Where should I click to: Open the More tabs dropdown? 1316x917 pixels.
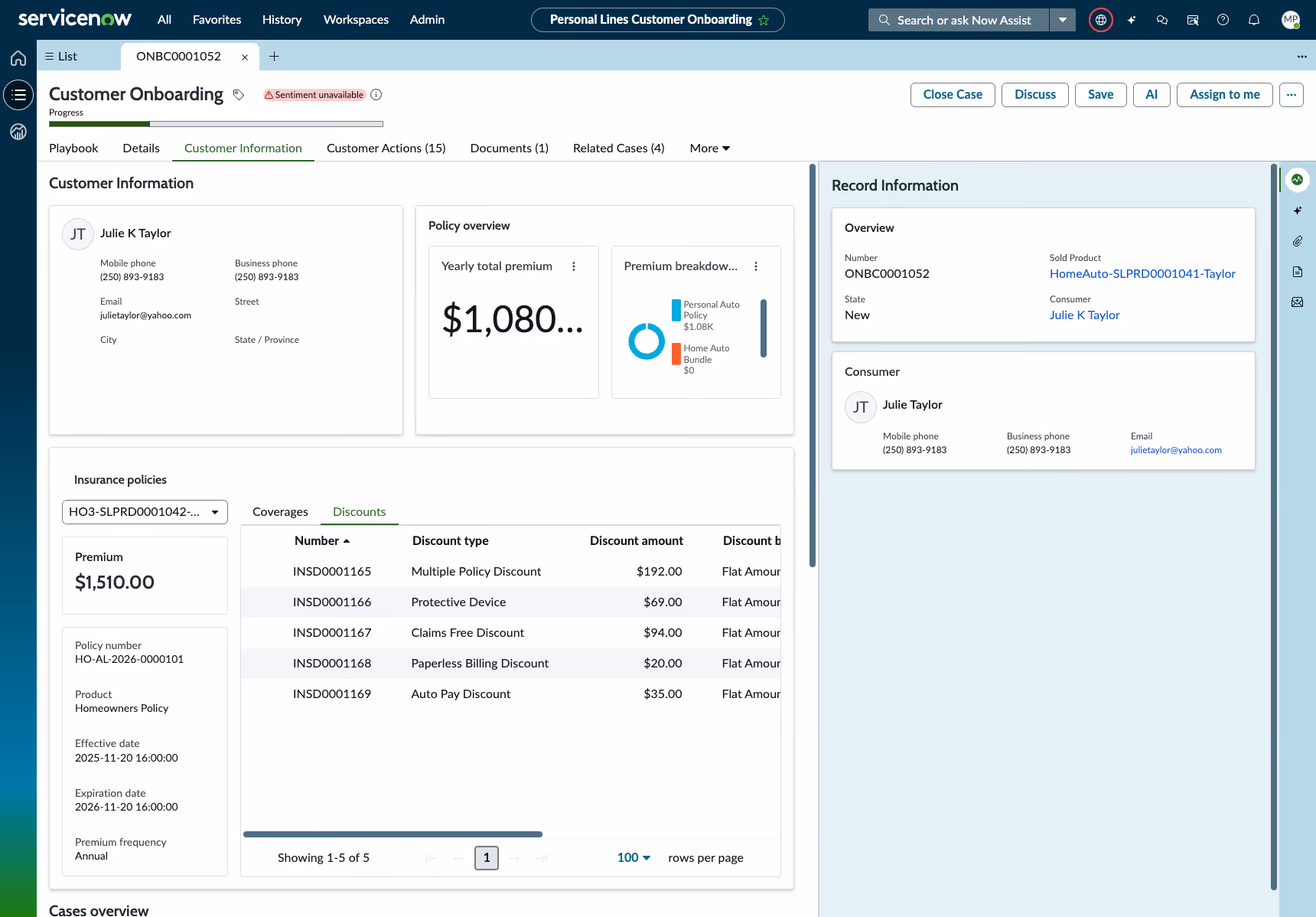coord(709,148)
